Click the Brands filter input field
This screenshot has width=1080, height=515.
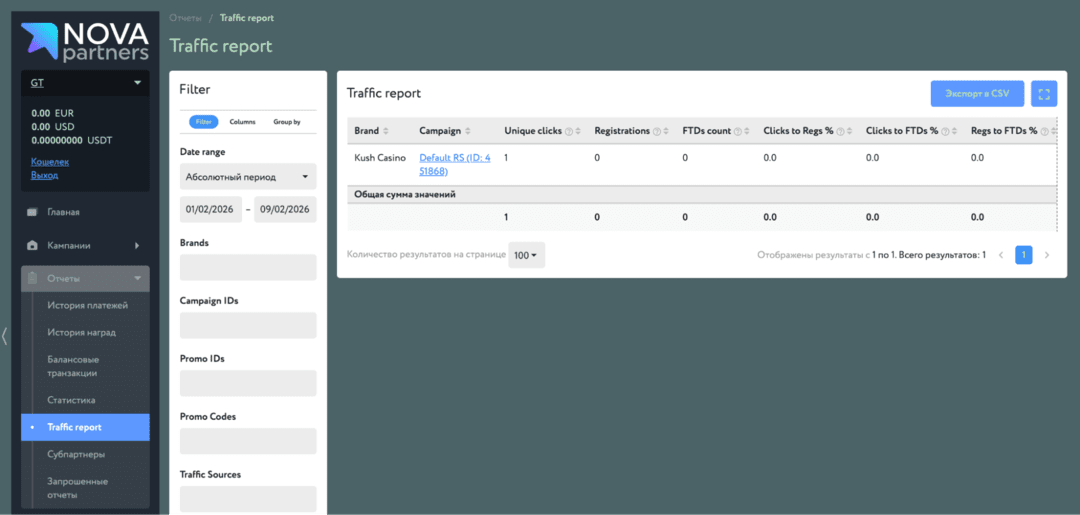pos(248,267)
